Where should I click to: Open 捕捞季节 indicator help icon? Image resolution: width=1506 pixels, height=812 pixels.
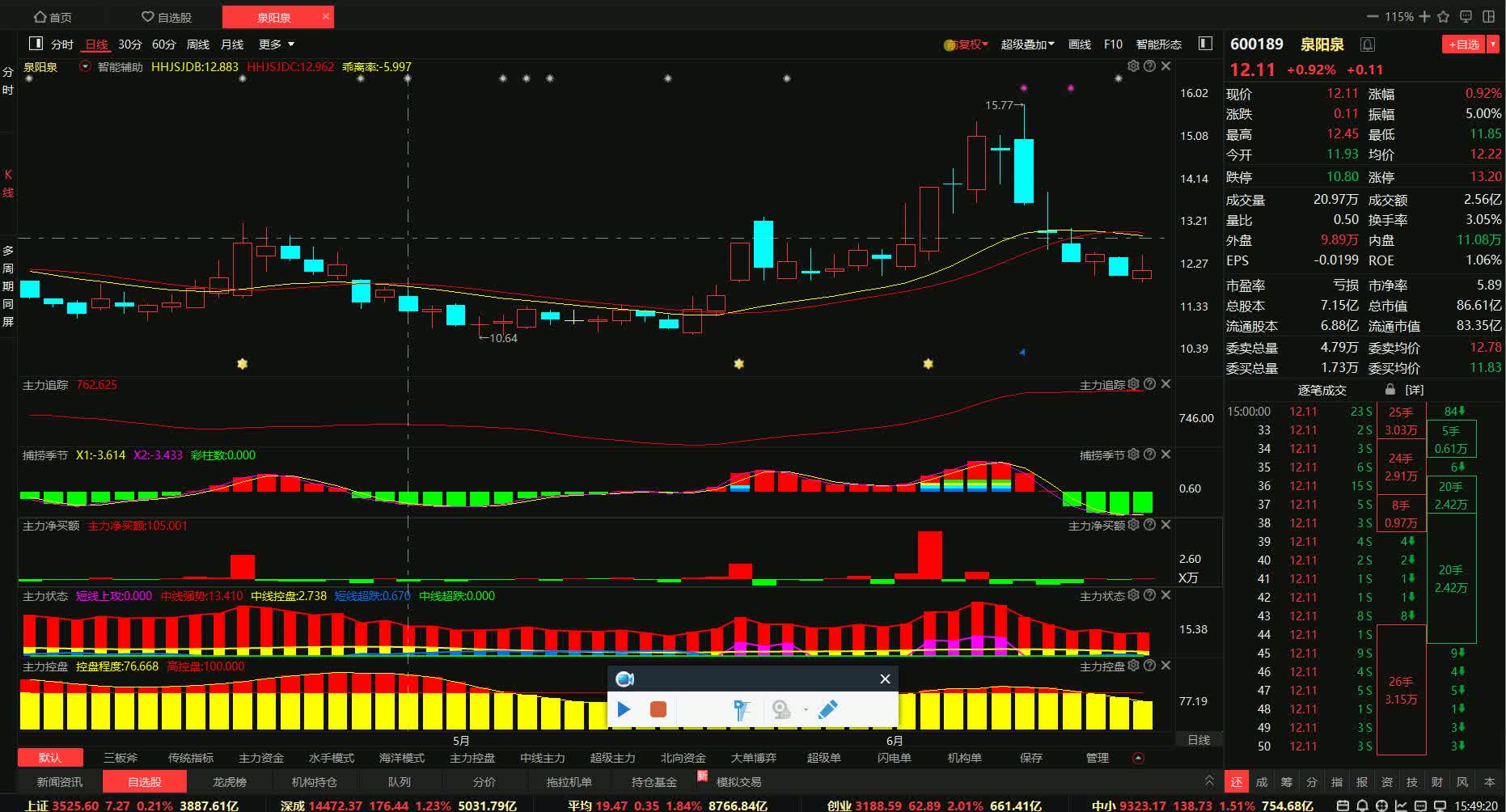[x=1149, y=455]
